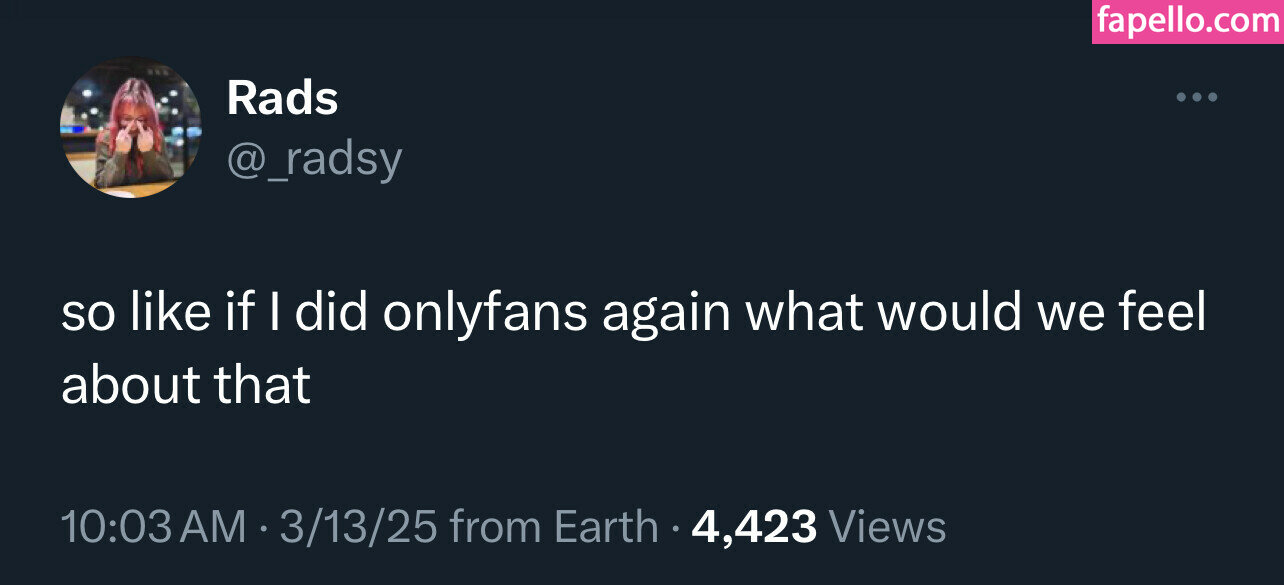Click the dot separator after 10:03 AM
This screenshot has height=585, width=1284.
coord(262,527)
